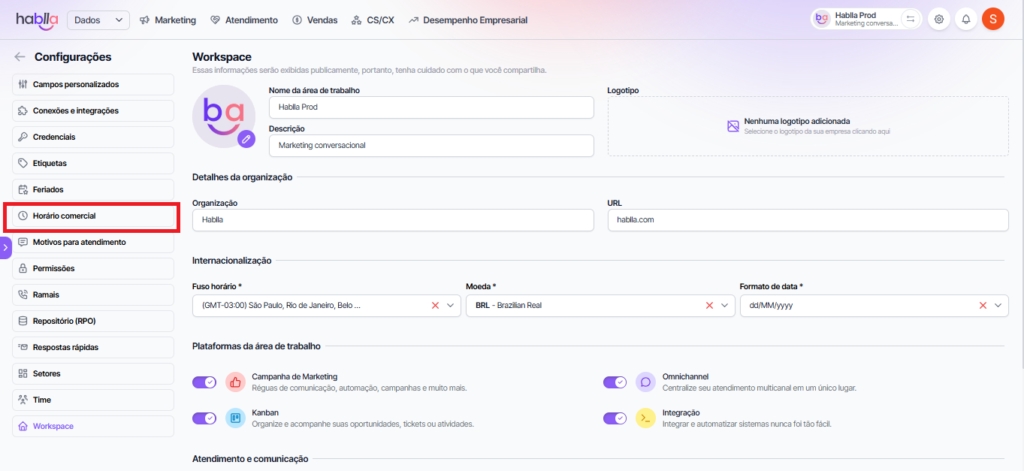Click the orange user avatar S
Screen dimensions: 1024x471
992,19
